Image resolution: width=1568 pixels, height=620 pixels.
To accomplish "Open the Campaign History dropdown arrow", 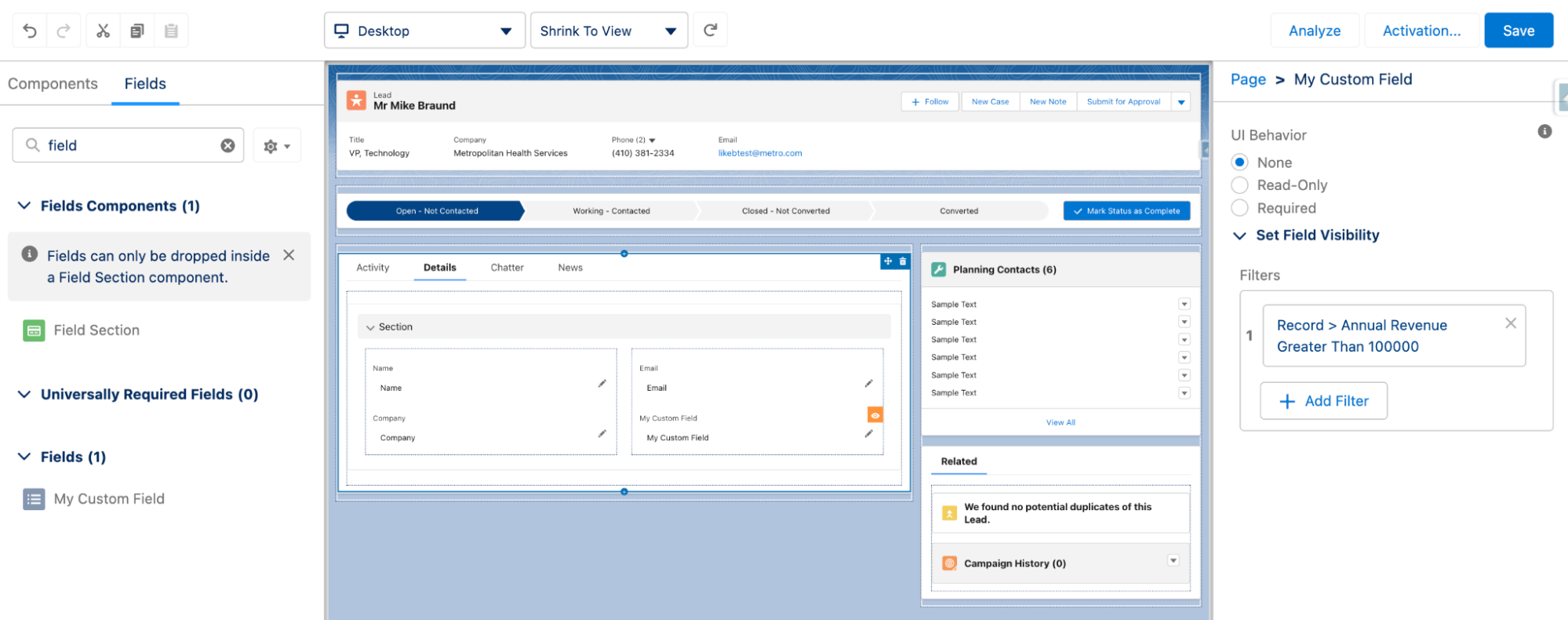I will tap(1173, 560).
